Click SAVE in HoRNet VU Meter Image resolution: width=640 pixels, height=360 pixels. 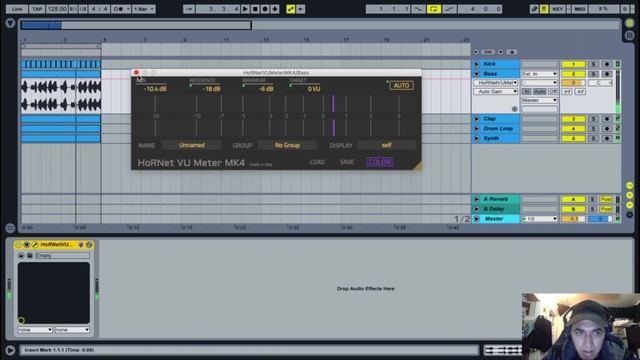point(347,162)
